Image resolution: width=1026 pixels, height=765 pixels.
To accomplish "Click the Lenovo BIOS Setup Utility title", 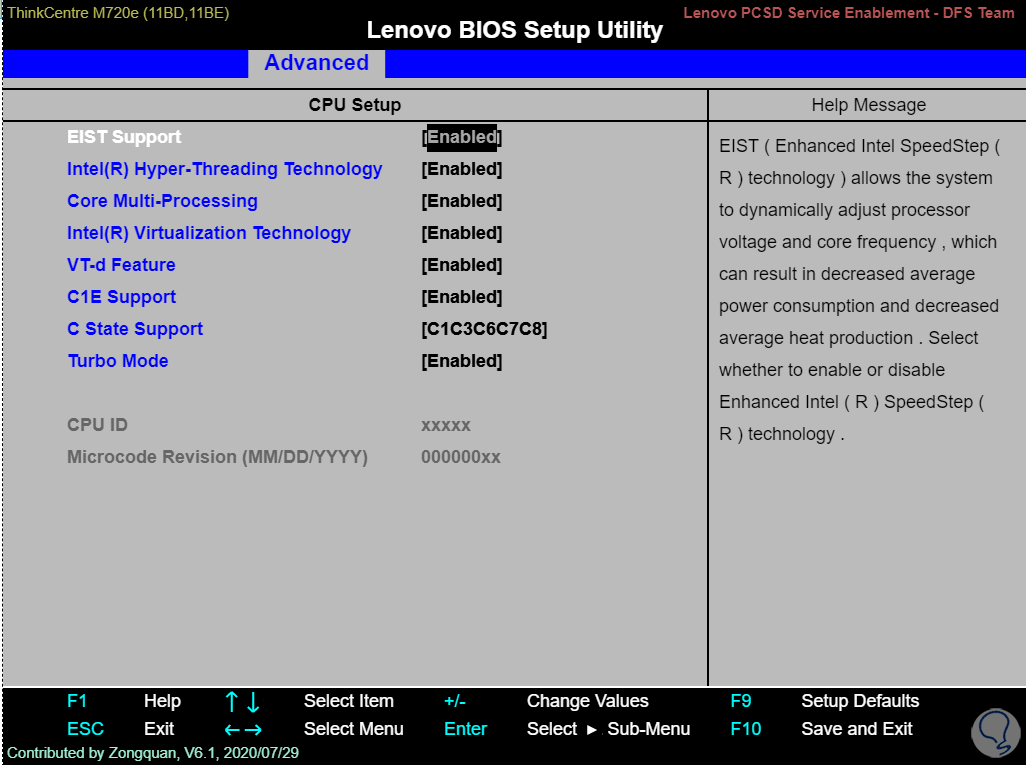I will coord(514,30).
